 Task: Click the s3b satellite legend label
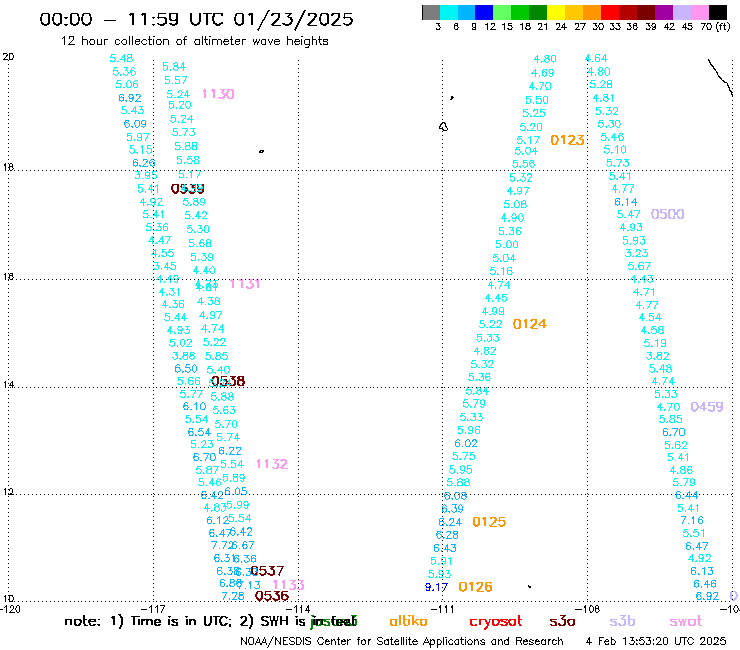pos(622,621)
